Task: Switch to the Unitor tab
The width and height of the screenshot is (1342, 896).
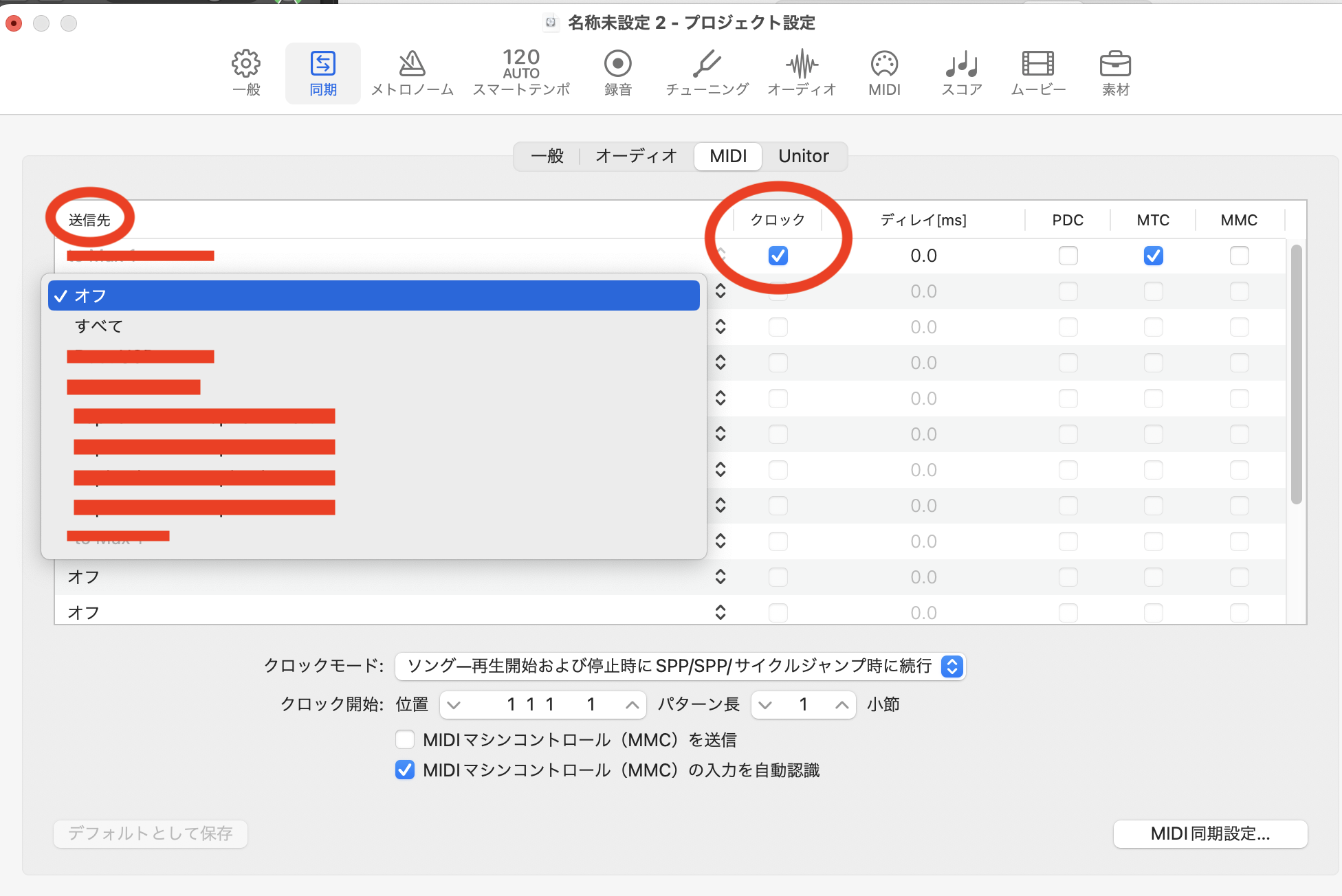Action: [803, 156]
